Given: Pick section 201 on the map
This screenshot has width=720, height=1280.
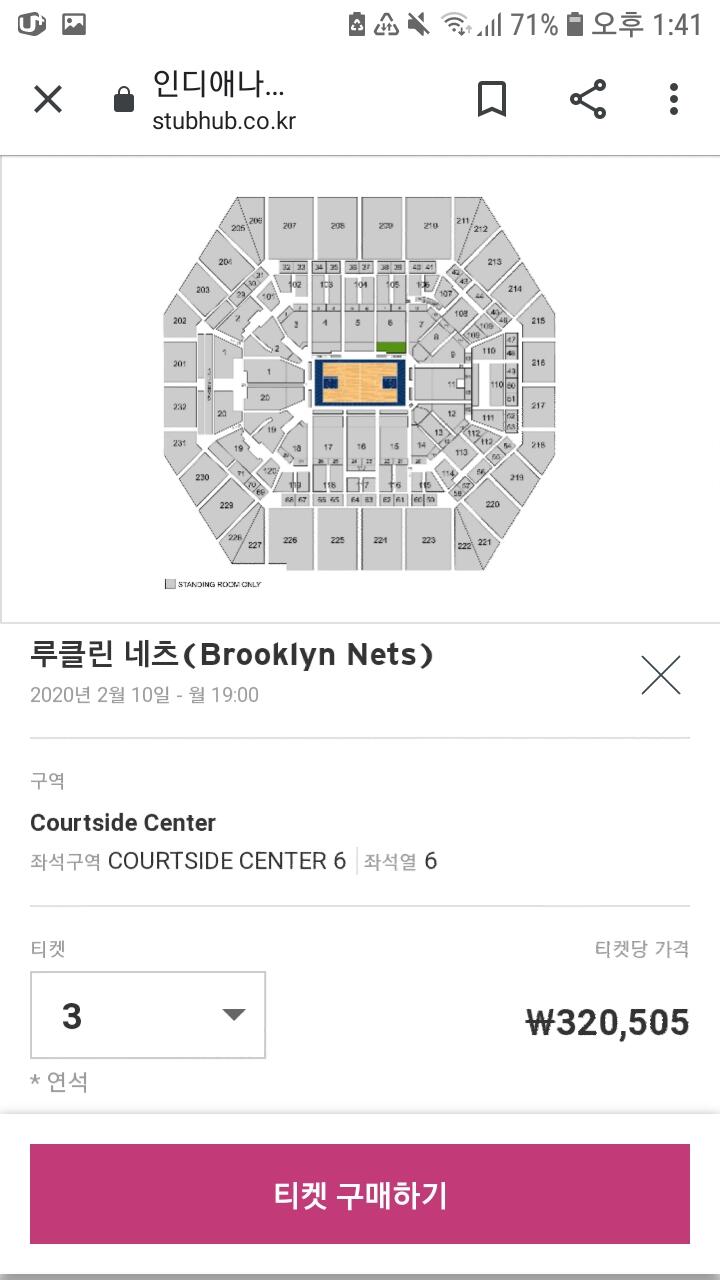Looking at the screenshot, I should 180,364.
